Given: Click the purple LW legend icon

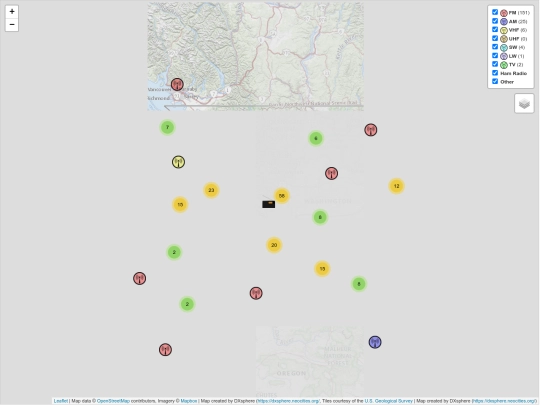Looking at the screenshot, I should (504, 56).
